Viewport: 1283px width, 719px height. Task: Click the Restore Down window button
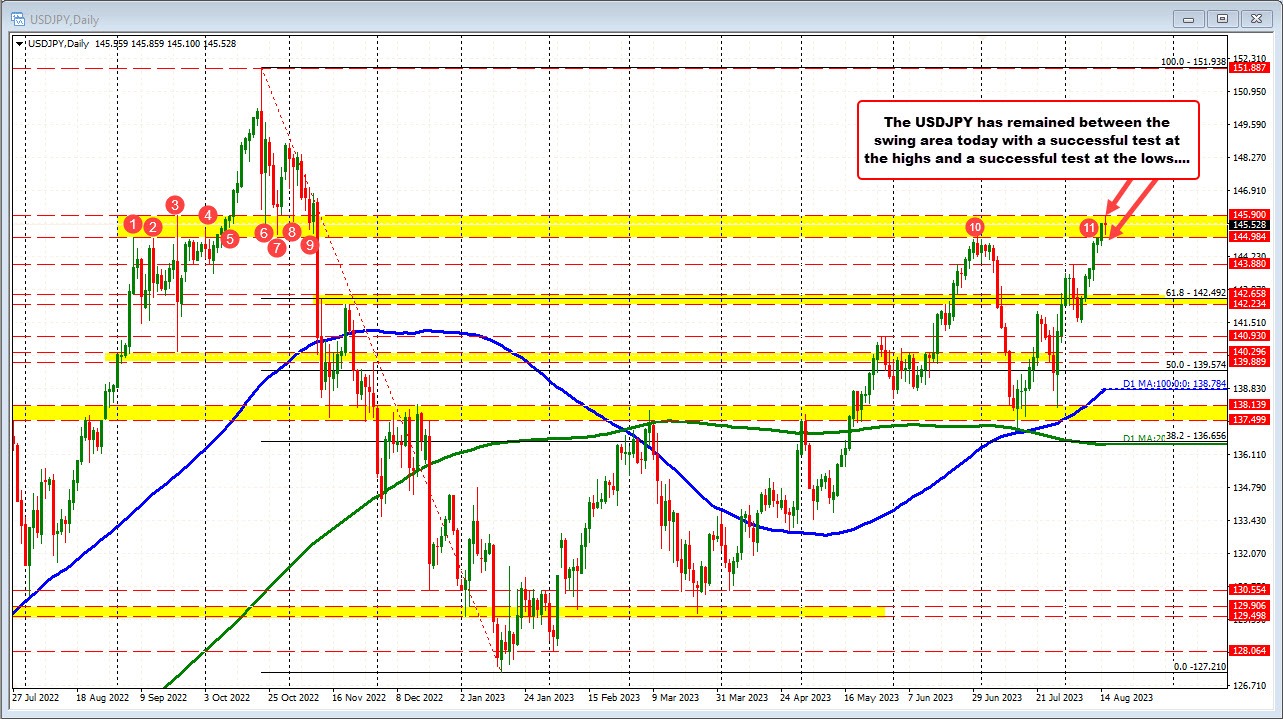pyautogui.click(x=1221, y=18)
